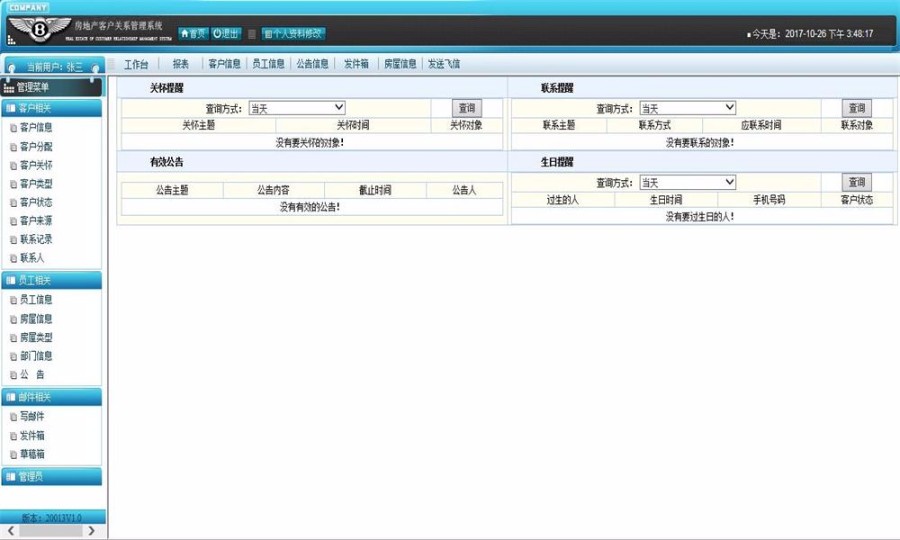This screenshot has width=900, height=540.
Task: Click the 联系主题 column header
Action: pyautogui.click(x=559, y=125)
